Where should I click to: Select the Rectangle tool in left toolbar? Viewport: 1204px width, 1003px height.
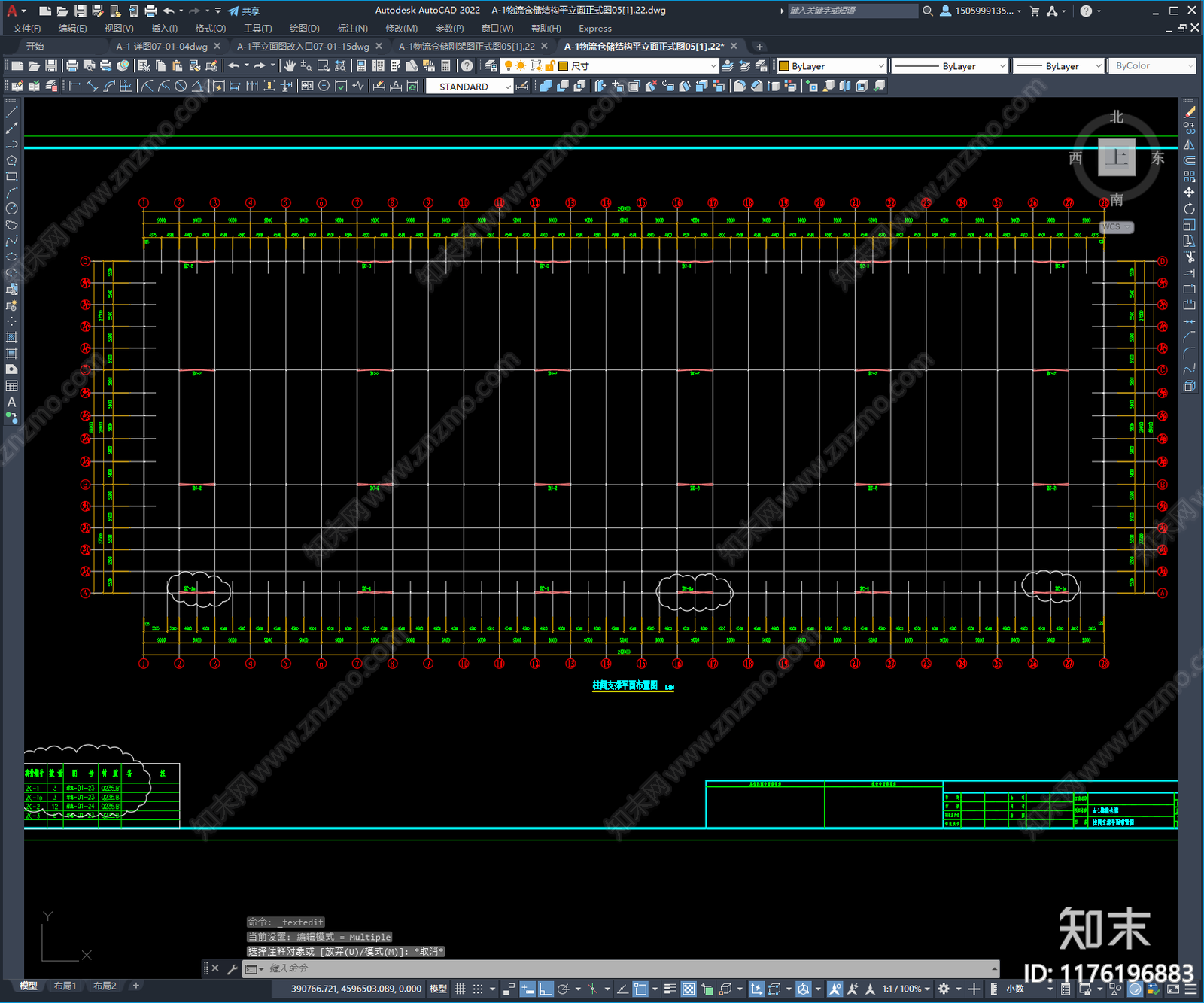click(11, 177)
